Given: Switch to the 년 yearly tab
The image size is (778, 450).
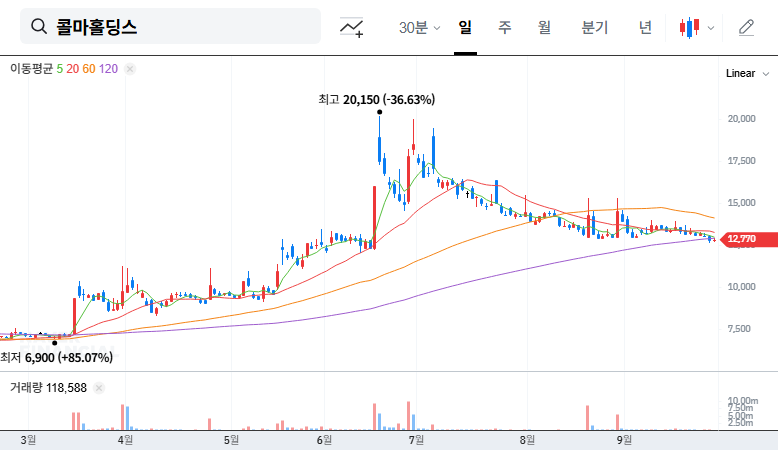Looking at the screenshot, I should pos(645,27).
